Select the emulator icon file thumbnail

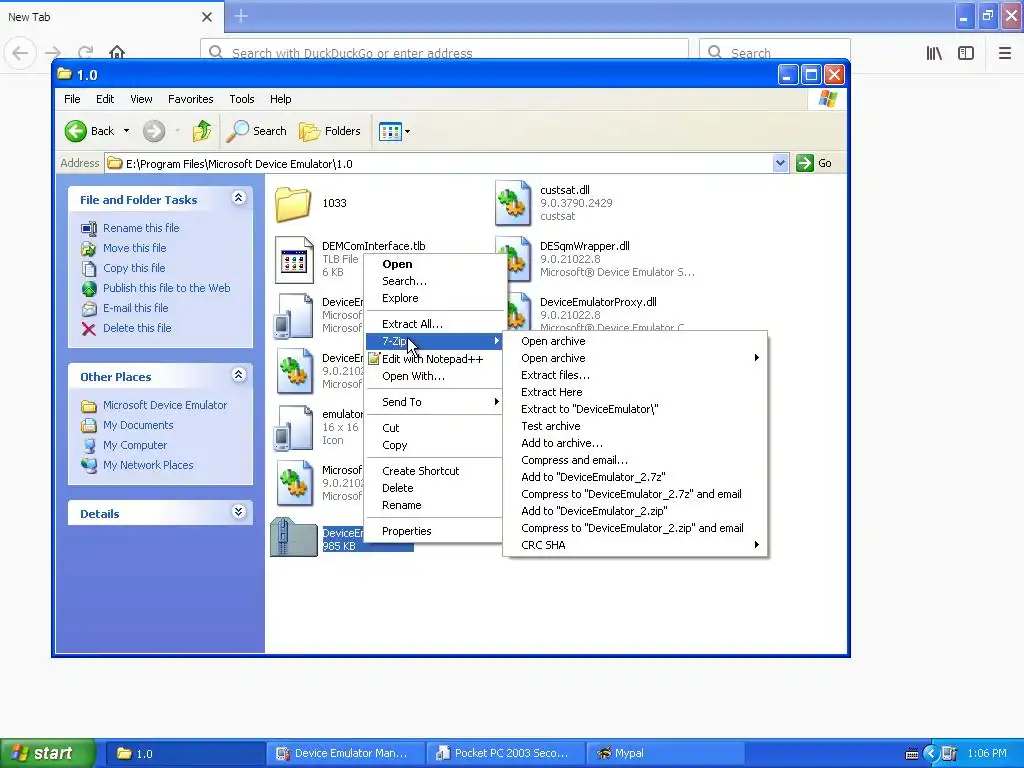(x=294, y=428)
